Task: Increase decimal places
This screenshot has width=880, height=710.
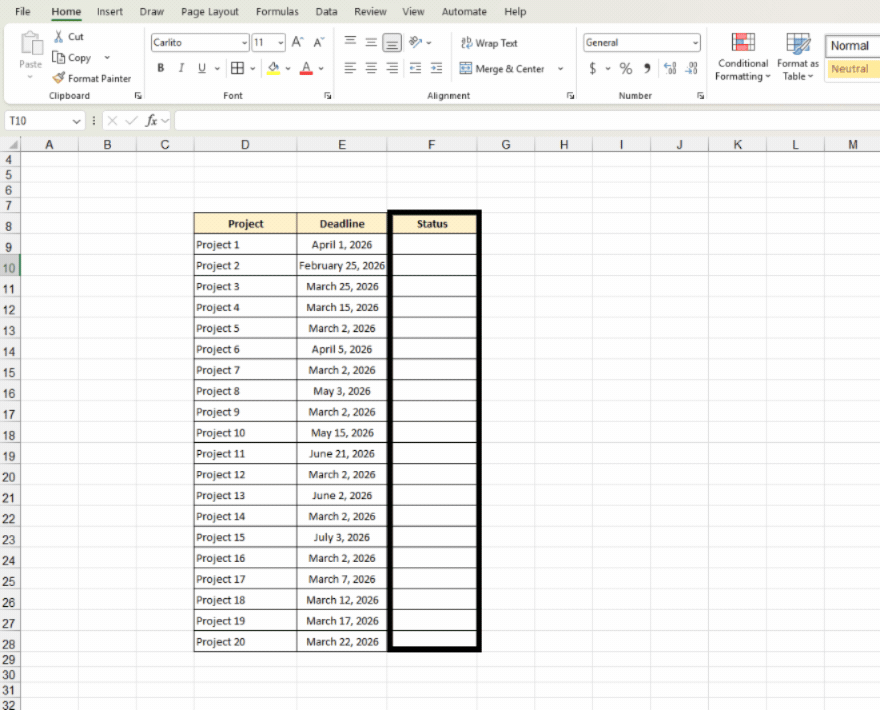Action: 670,68
